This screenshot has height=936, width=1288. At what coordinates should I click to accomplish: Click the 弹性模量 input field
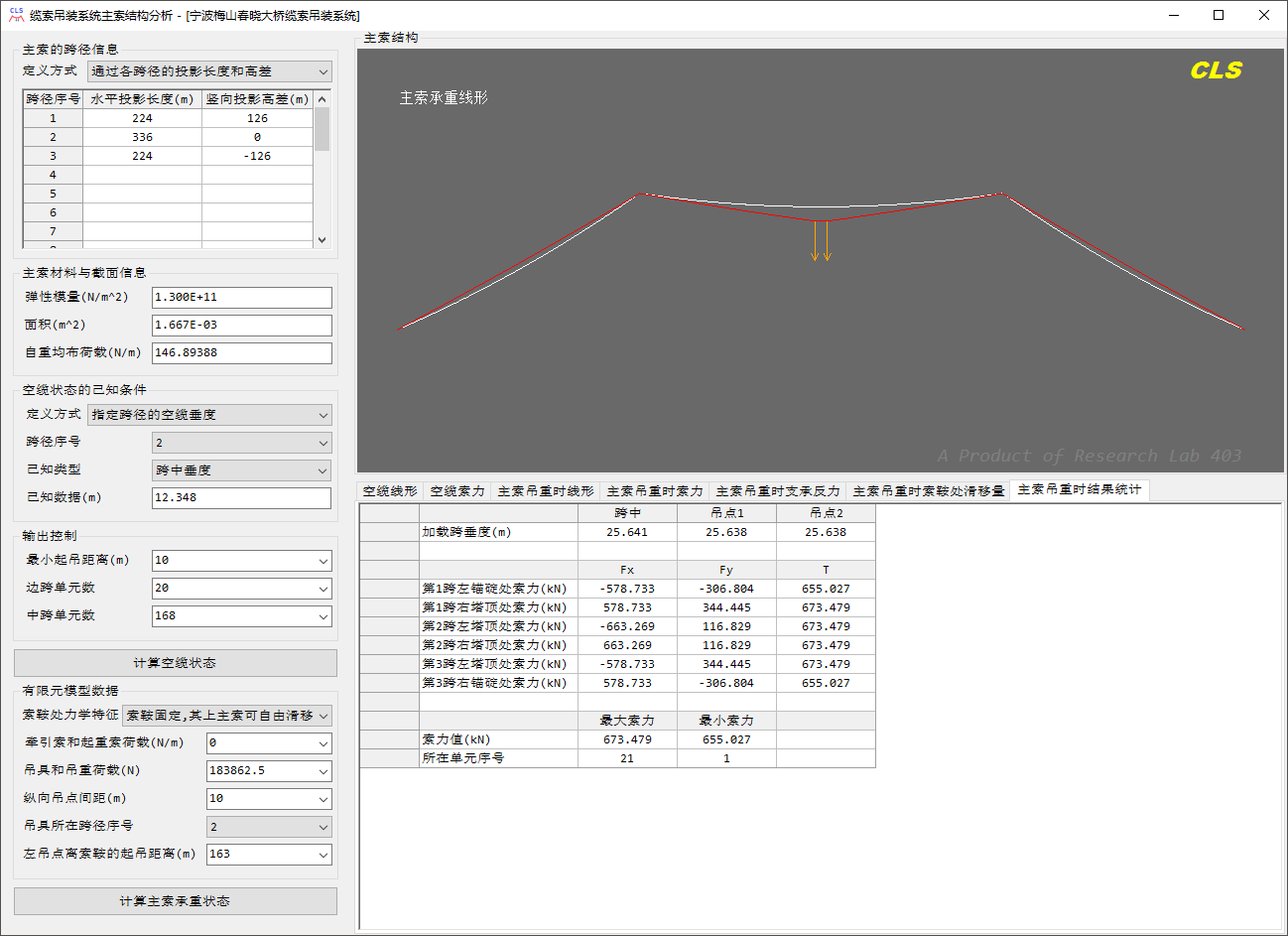click(x=242, y=298)
